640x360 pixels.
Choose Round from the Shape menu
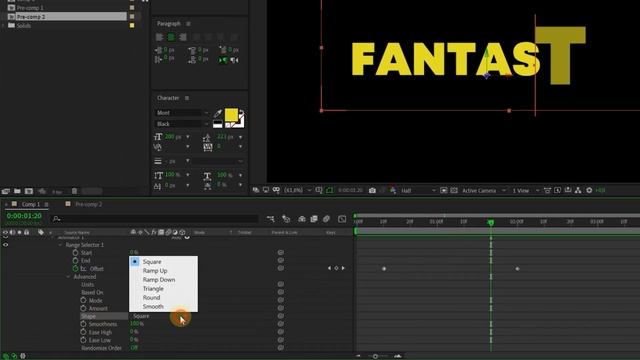[163, 298]
